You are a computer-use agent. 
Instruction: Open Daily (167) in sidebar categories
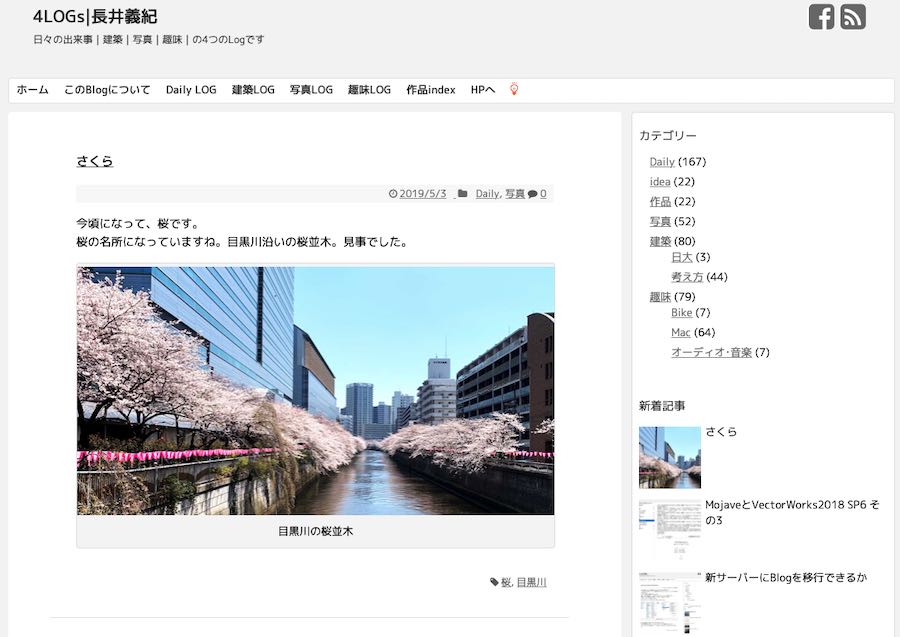662,162
